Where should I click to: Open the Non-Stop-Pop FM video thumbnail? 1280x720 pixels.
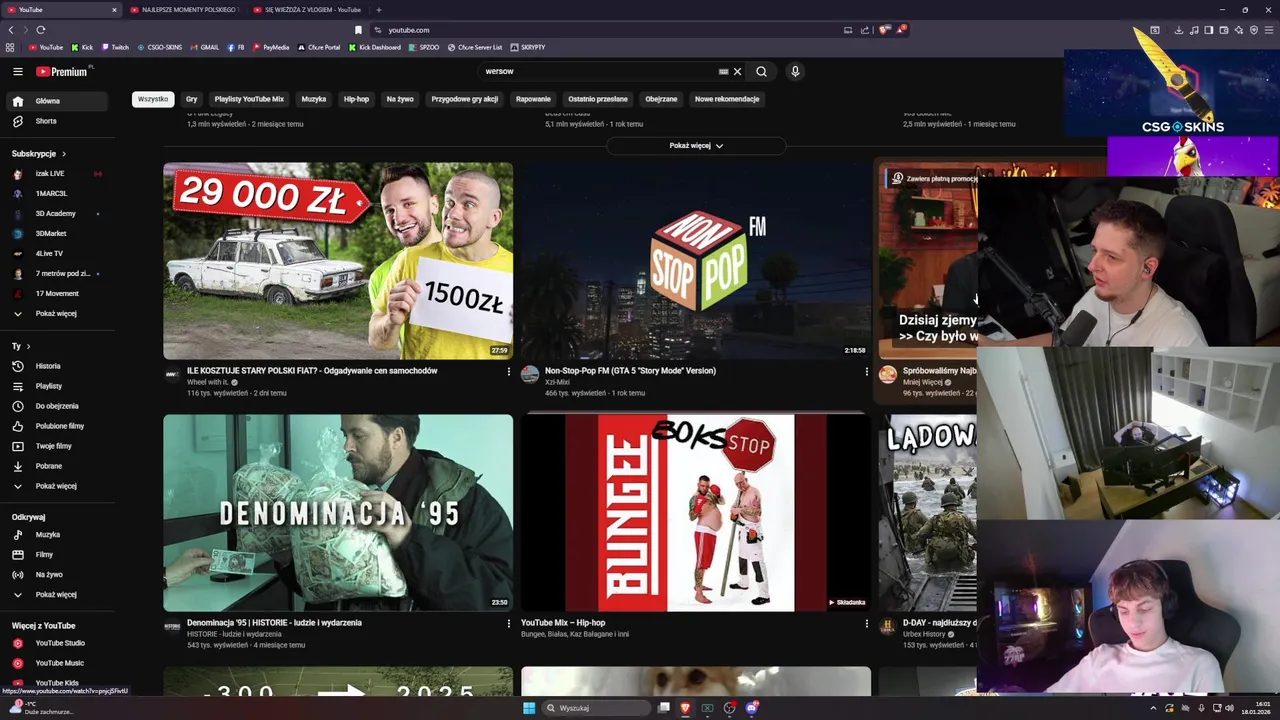(x=696, y=261)
